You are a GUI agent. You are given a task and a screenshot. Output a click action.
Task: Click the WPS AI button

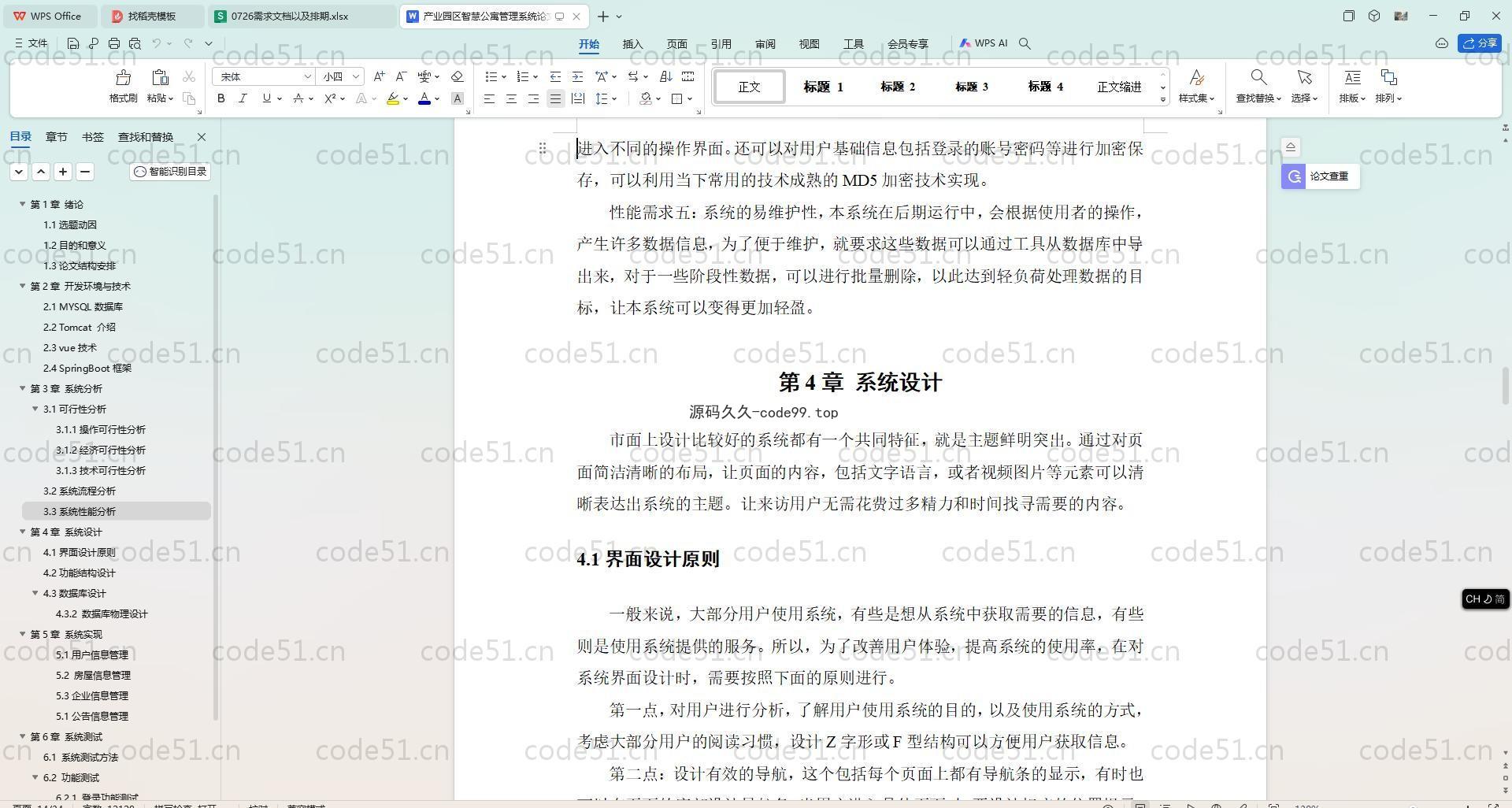pos(984,43)
